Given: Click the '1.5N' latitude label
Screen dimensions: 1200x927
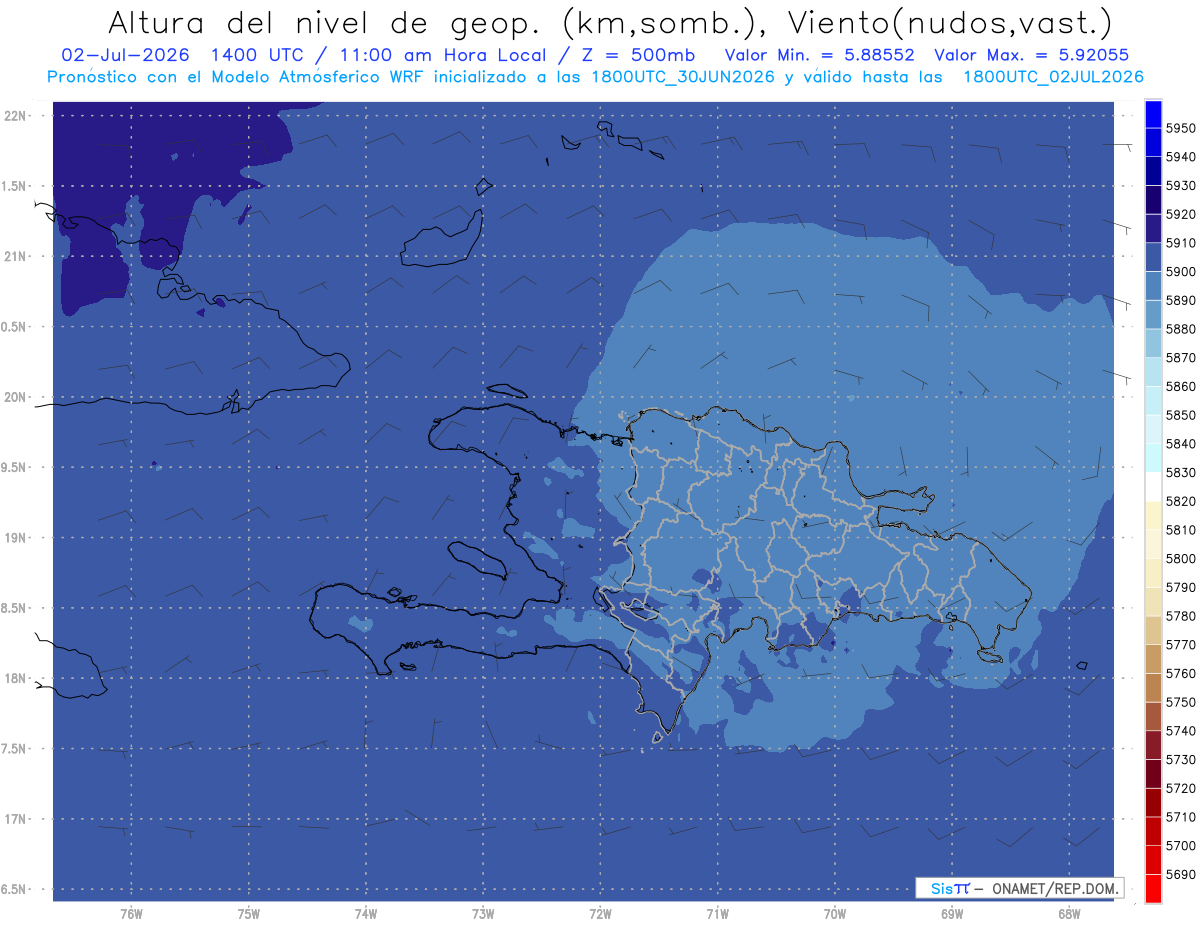Looking at the screenshot, I should [x=15, y=186].
